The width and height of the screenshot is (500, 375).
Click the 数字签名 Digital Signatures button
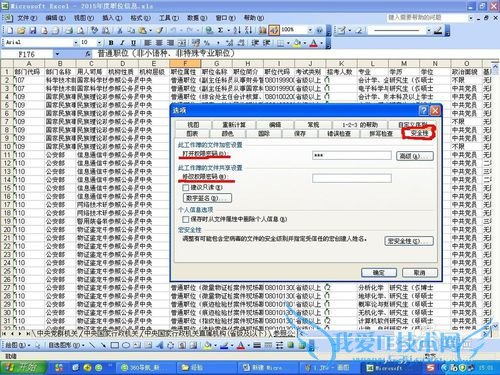(207, 198)
